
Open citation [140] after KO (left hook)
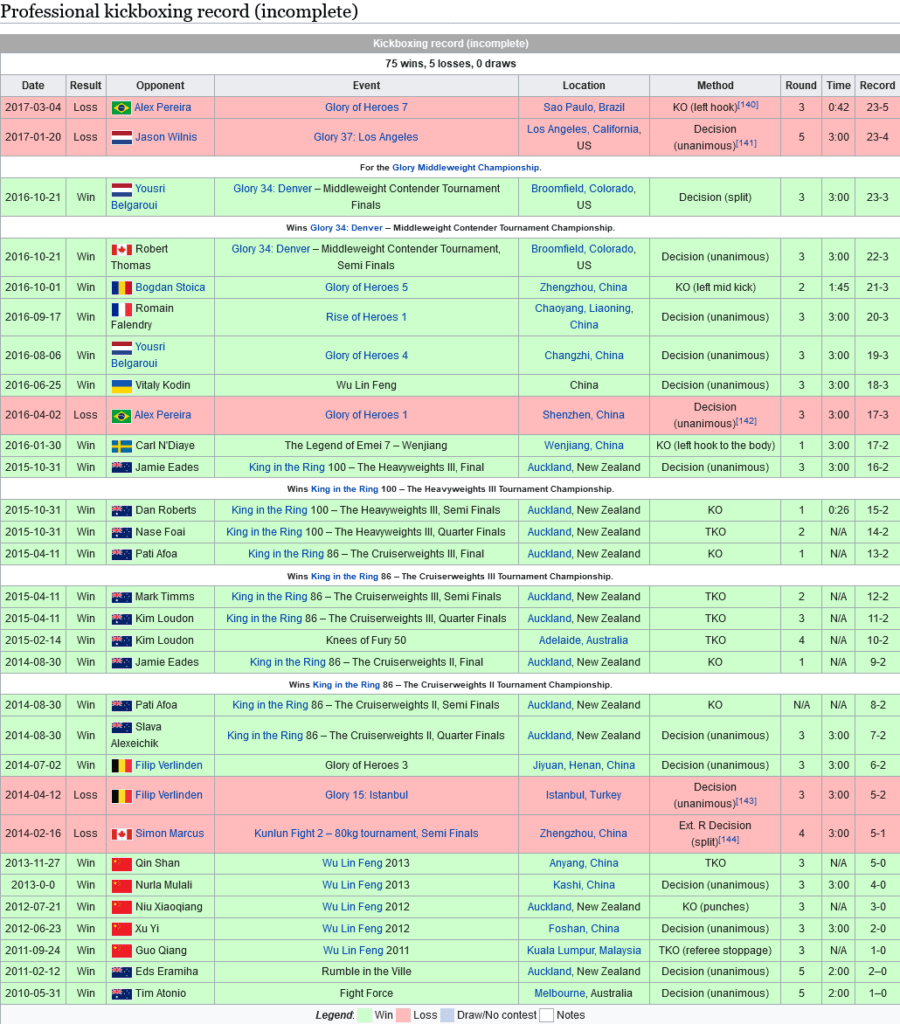748,105
